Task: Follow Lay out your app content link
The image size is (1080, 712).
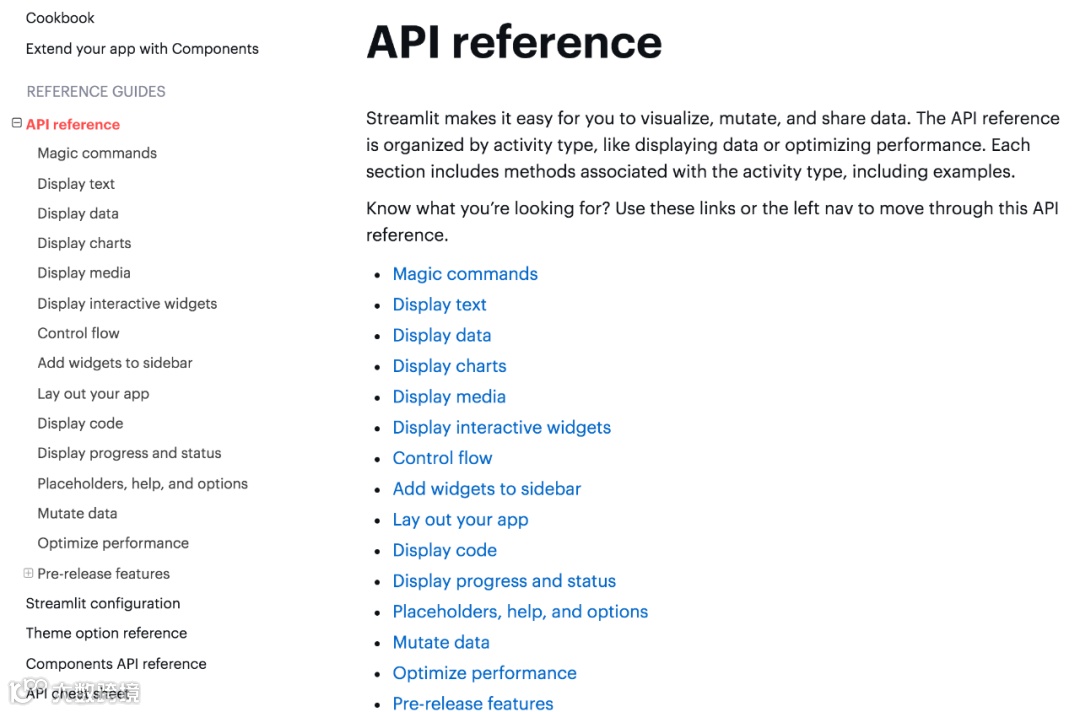Action: click(460, 520)
